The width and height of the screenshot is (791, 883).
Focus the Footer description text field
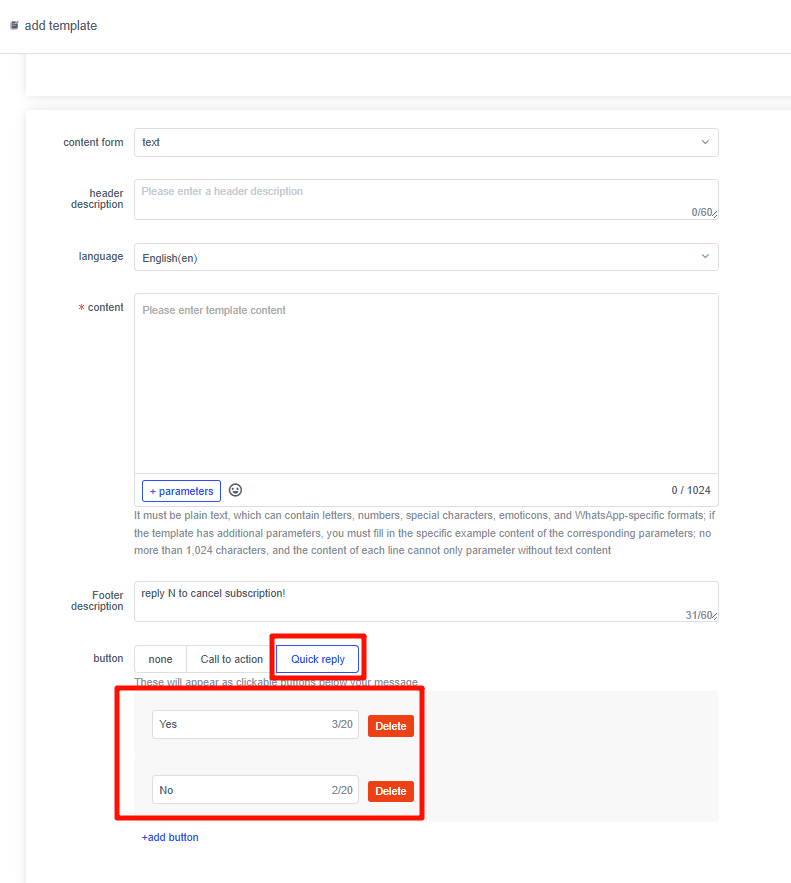click(x=410, y=600)
